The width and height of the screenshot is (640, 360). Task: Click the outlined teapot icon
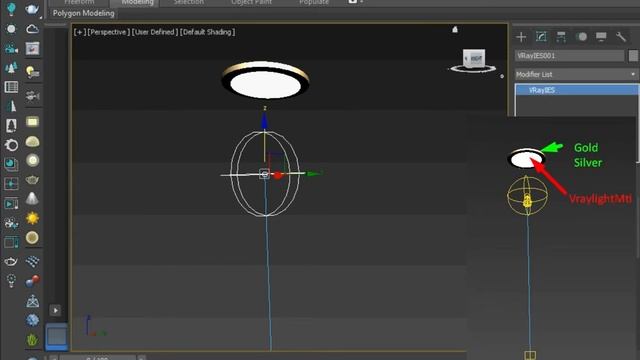(11, 261)
